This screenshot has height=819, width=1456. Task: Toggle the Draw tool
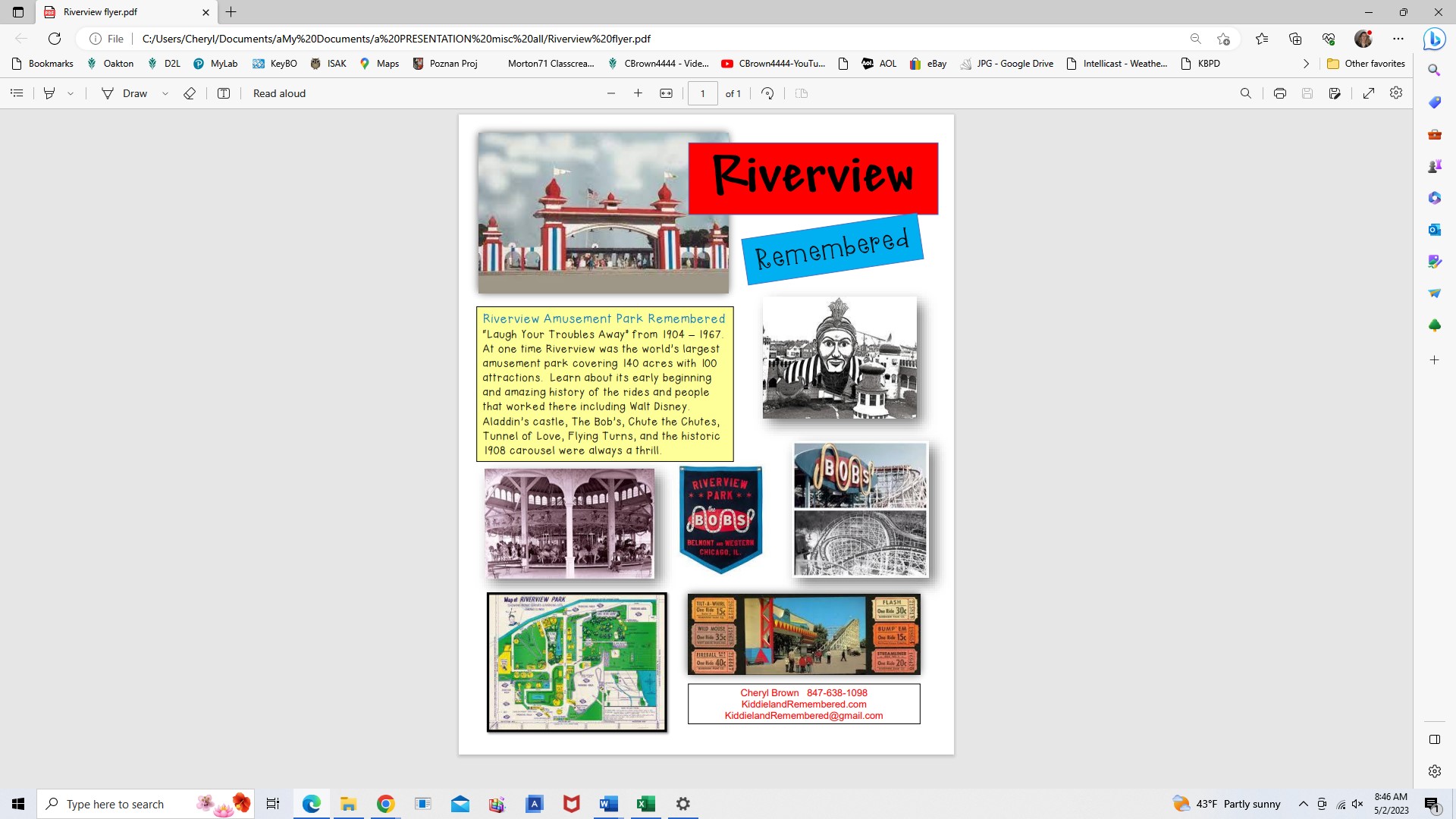(x=126, y=93)
